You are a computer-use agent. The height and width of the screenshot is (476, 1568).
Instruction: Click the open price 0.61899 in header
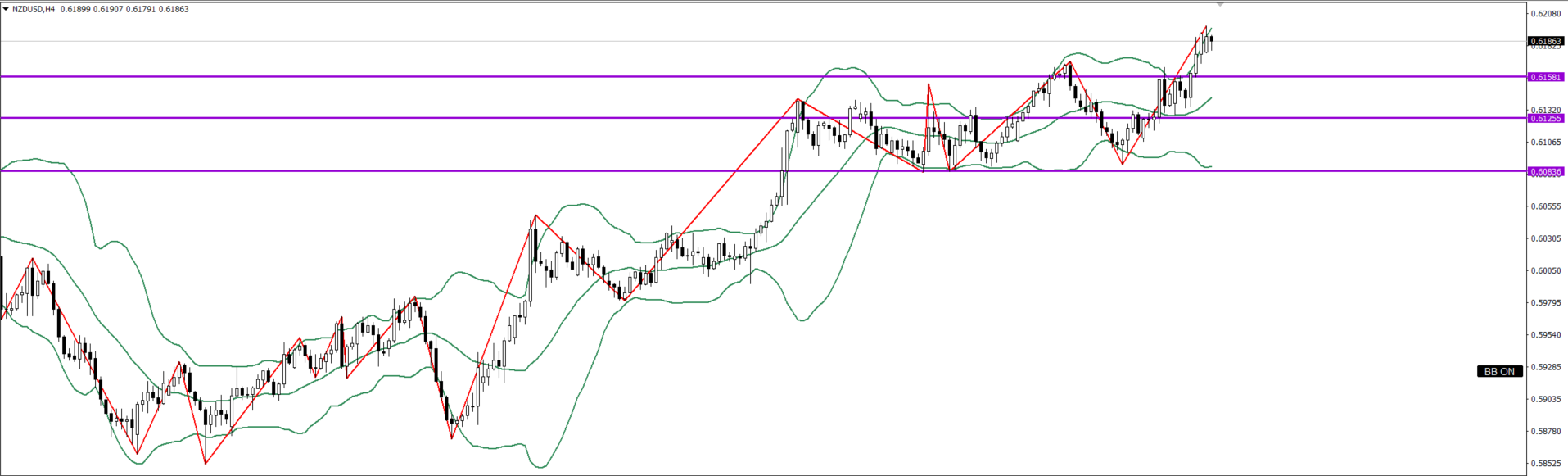76,10
